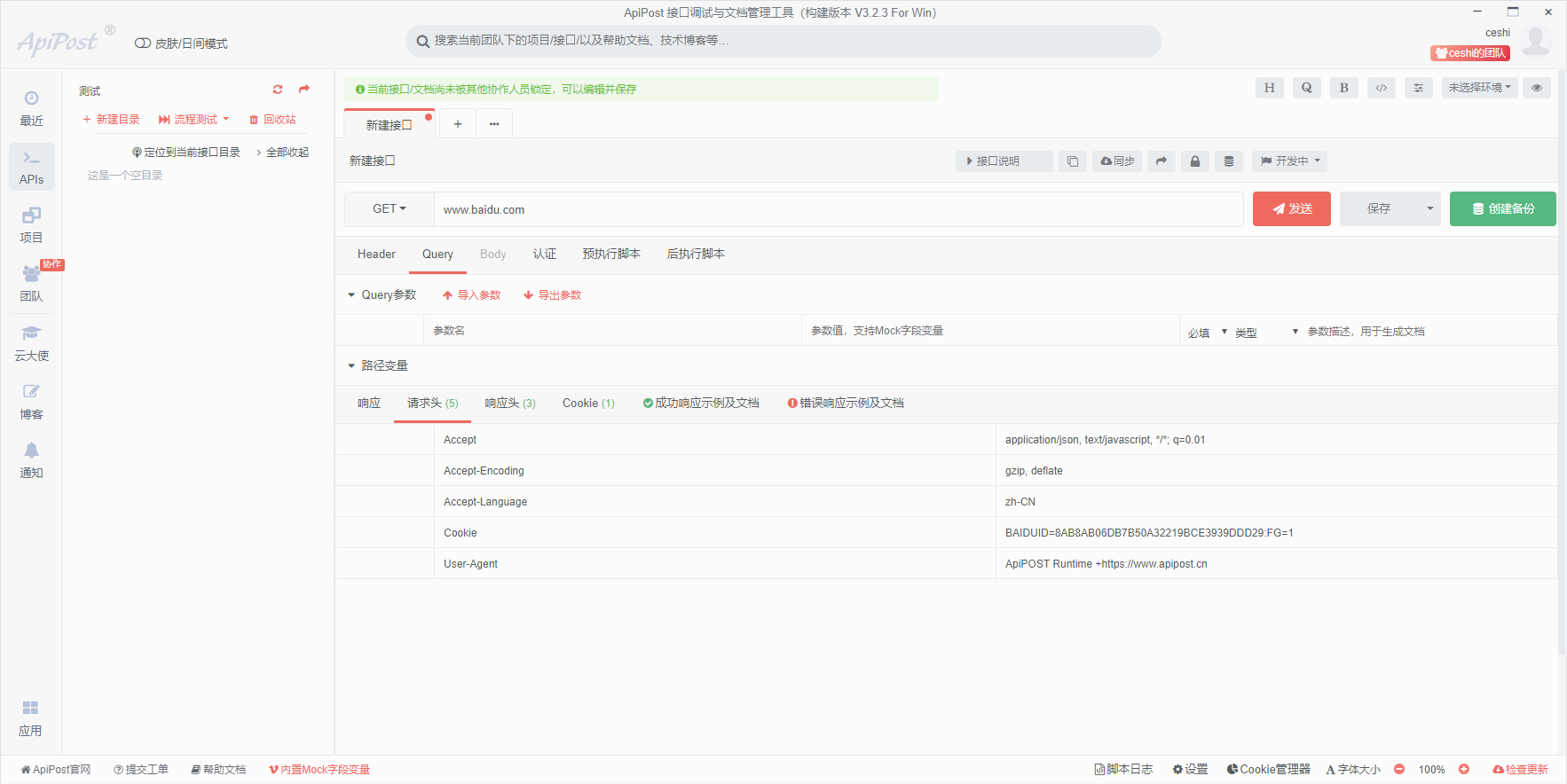1567x784 pixels.
Task: Switch to the 预执行脚本 tab
Action: point(611,255)
